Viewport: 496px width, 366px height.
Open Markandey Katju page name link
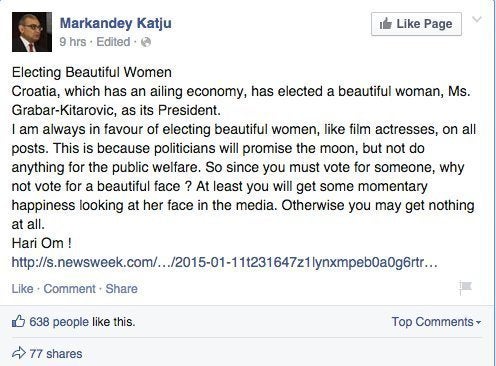point(116,23)
